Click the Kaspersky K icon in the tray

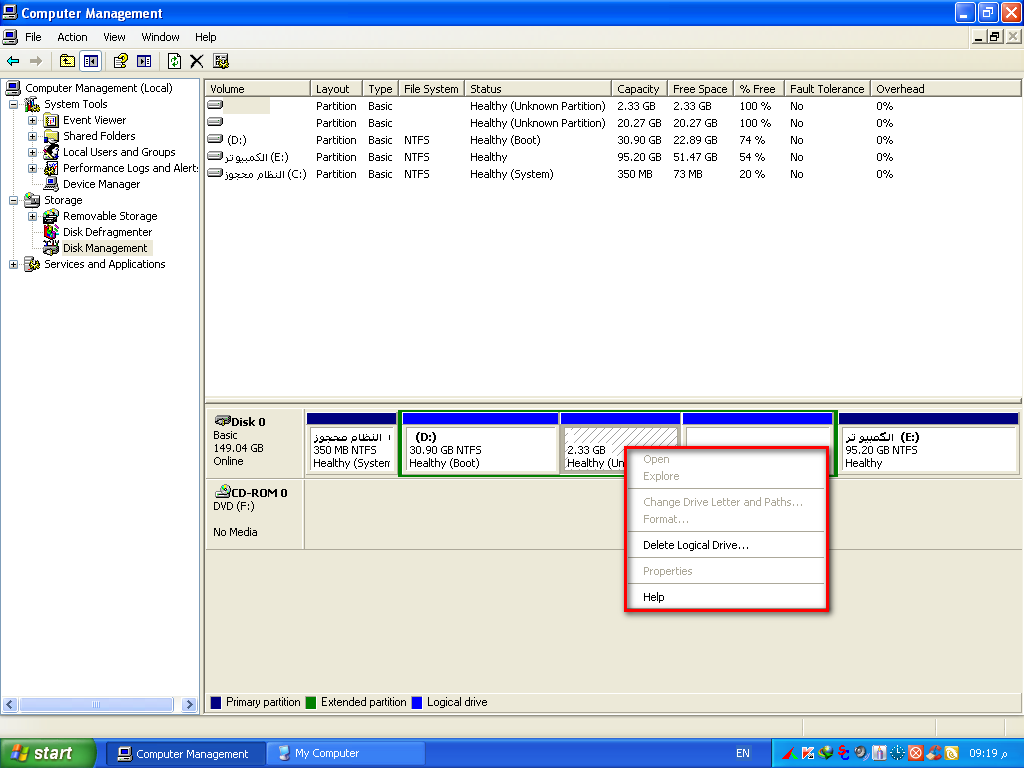tap(808, 753)
